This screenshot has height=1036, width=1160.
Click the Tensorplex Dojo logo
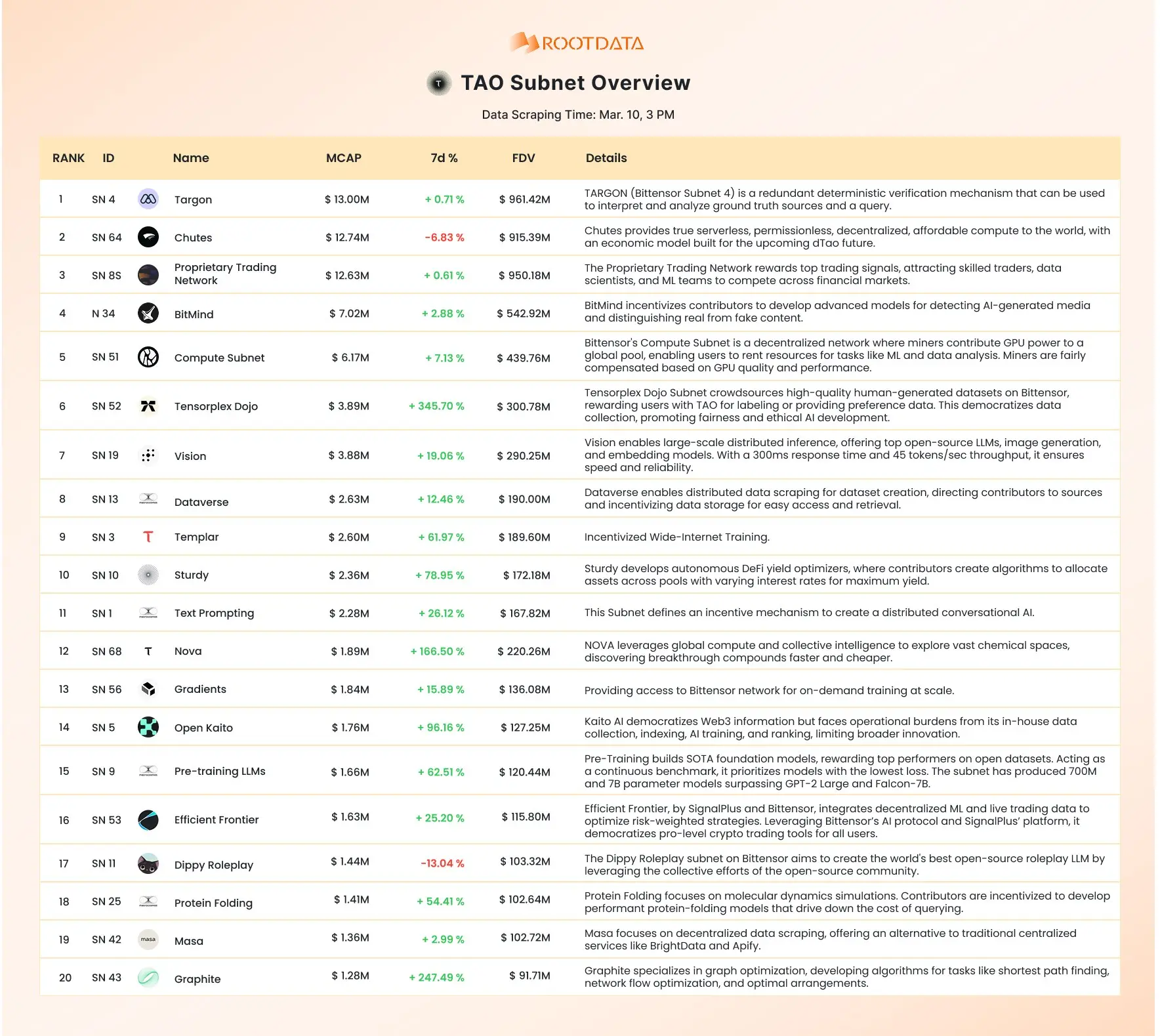(148, 405)
